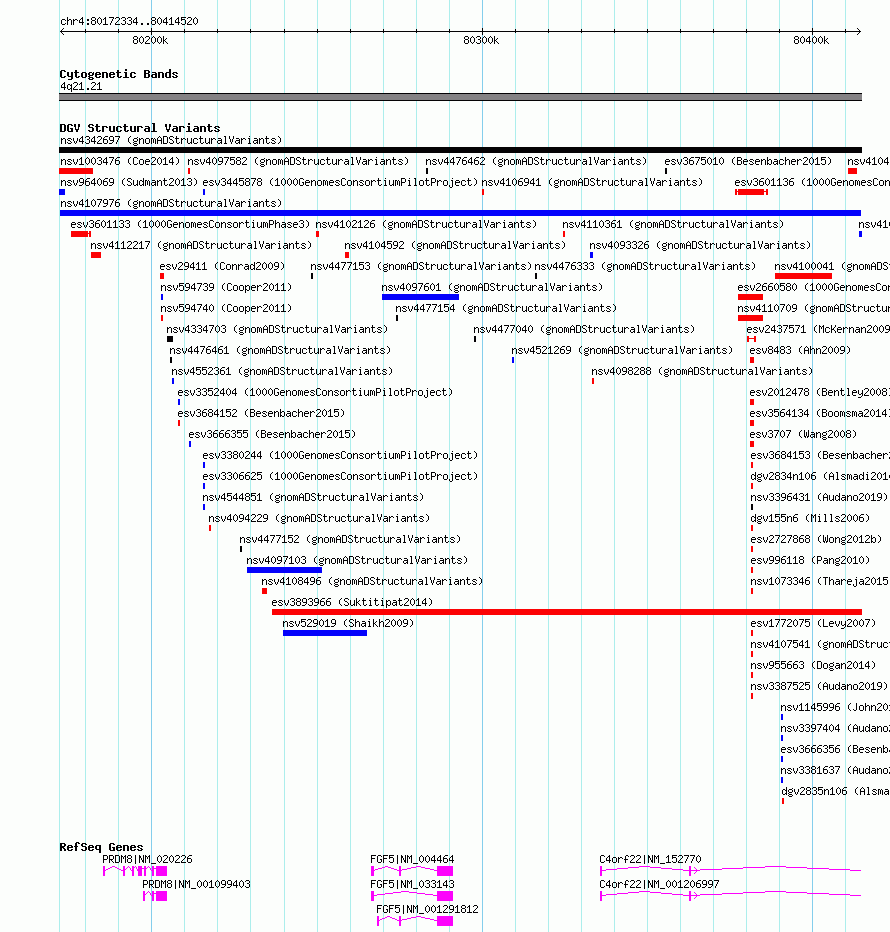Viewport: 890px width, 932px height.
Task: Open the FGF5|NM_033143 gene label
Action: pos(412,884)
